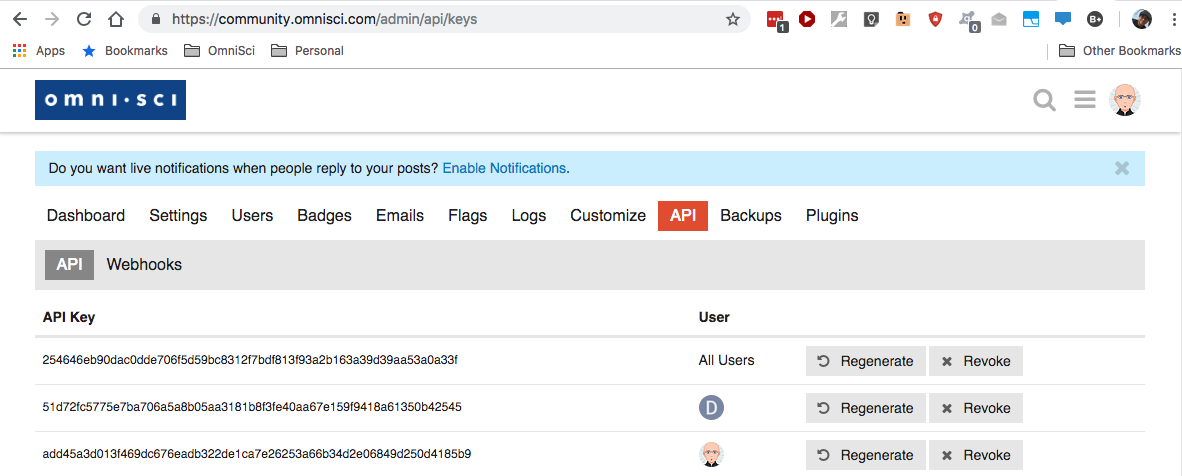Screen dimensions: 1182x476
Task: Click the User column header
Action: pyautogui.click(x=714, y=317)
